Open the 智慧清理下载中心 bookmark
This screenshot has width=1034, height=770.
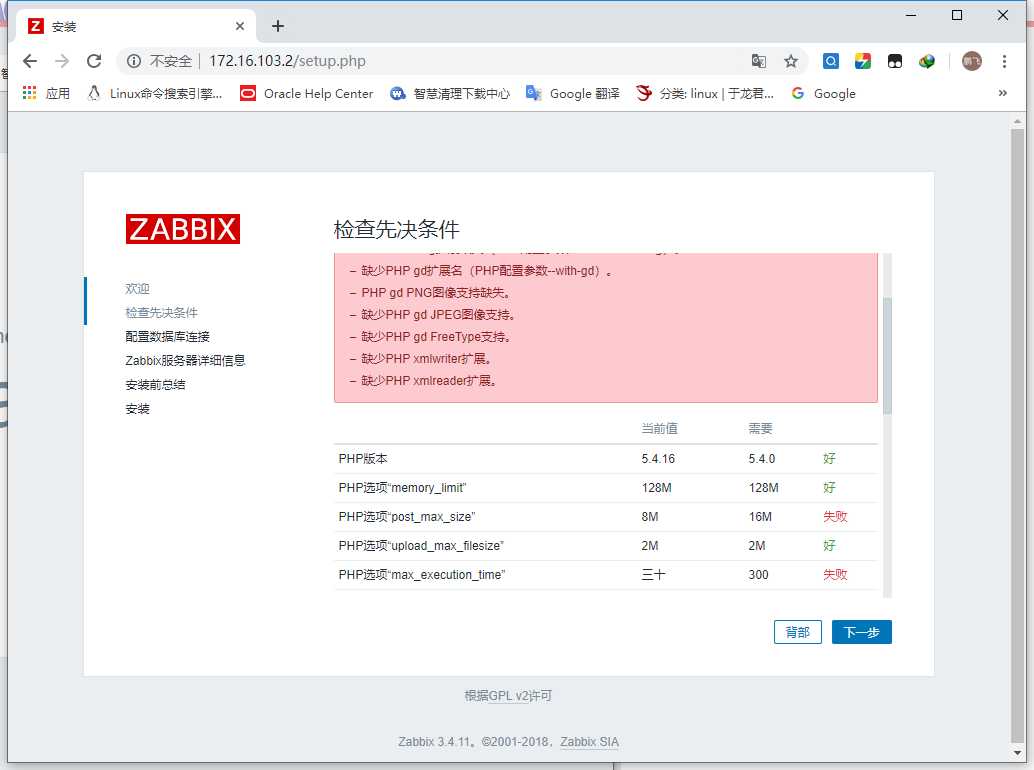coord(450,94)
